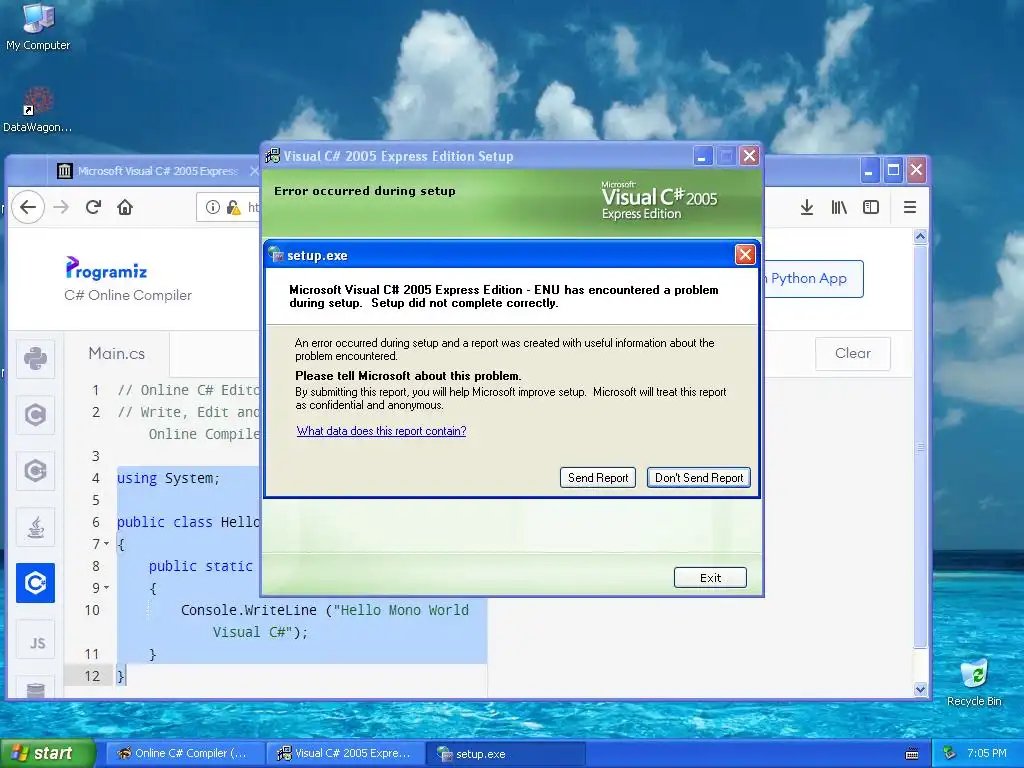Collapse code fold arrow at line 7
The image size is (1024, 768).
click(106, 543)
